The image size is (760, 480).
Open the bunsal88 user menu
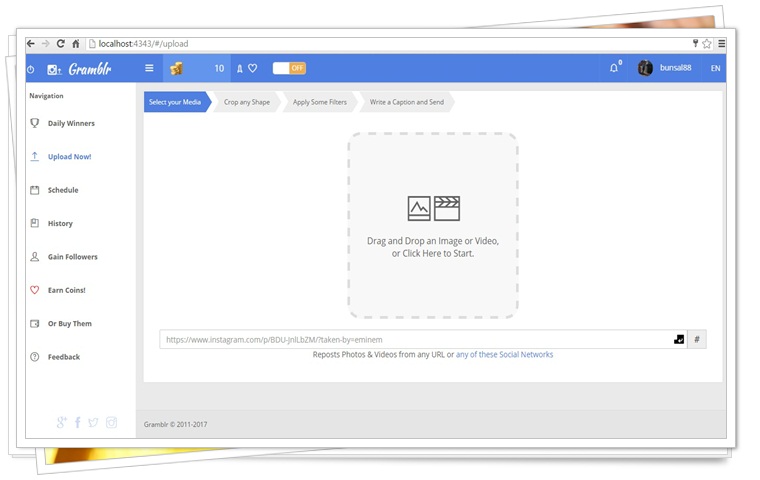point(675,68)
